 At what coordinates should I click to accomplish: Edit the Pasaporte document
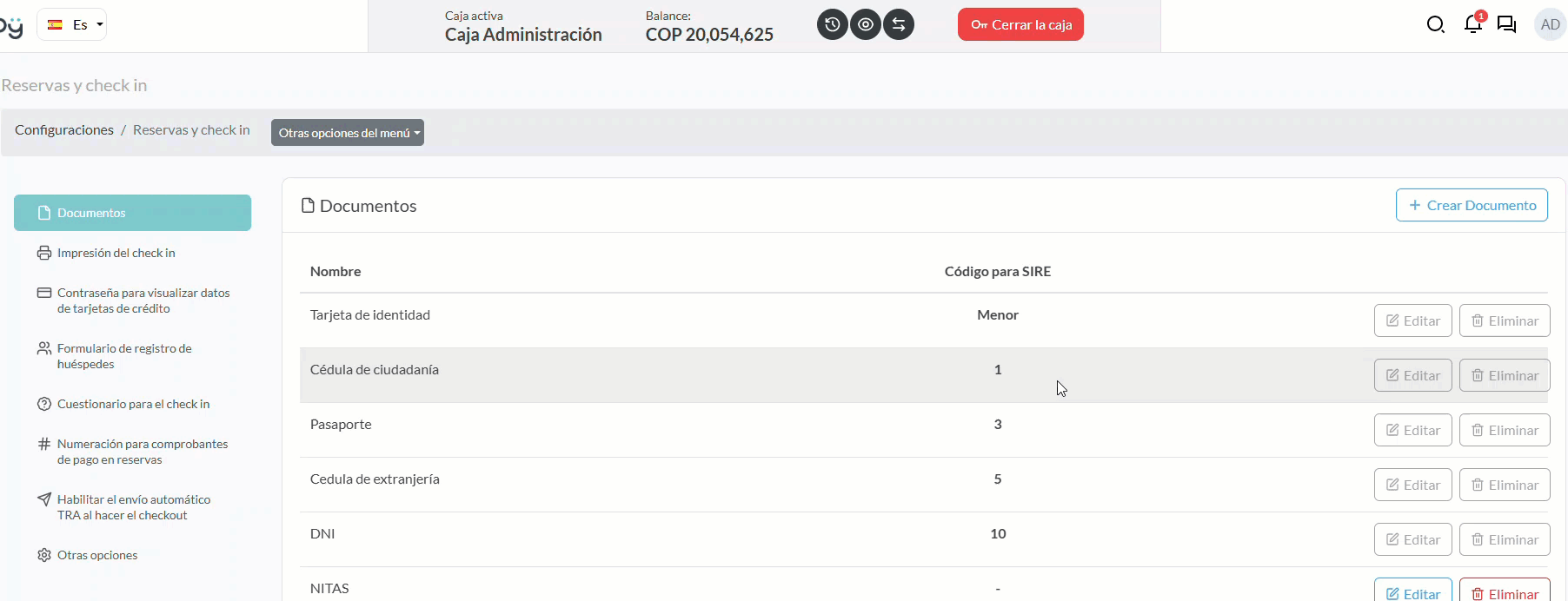click(1412, 430)
